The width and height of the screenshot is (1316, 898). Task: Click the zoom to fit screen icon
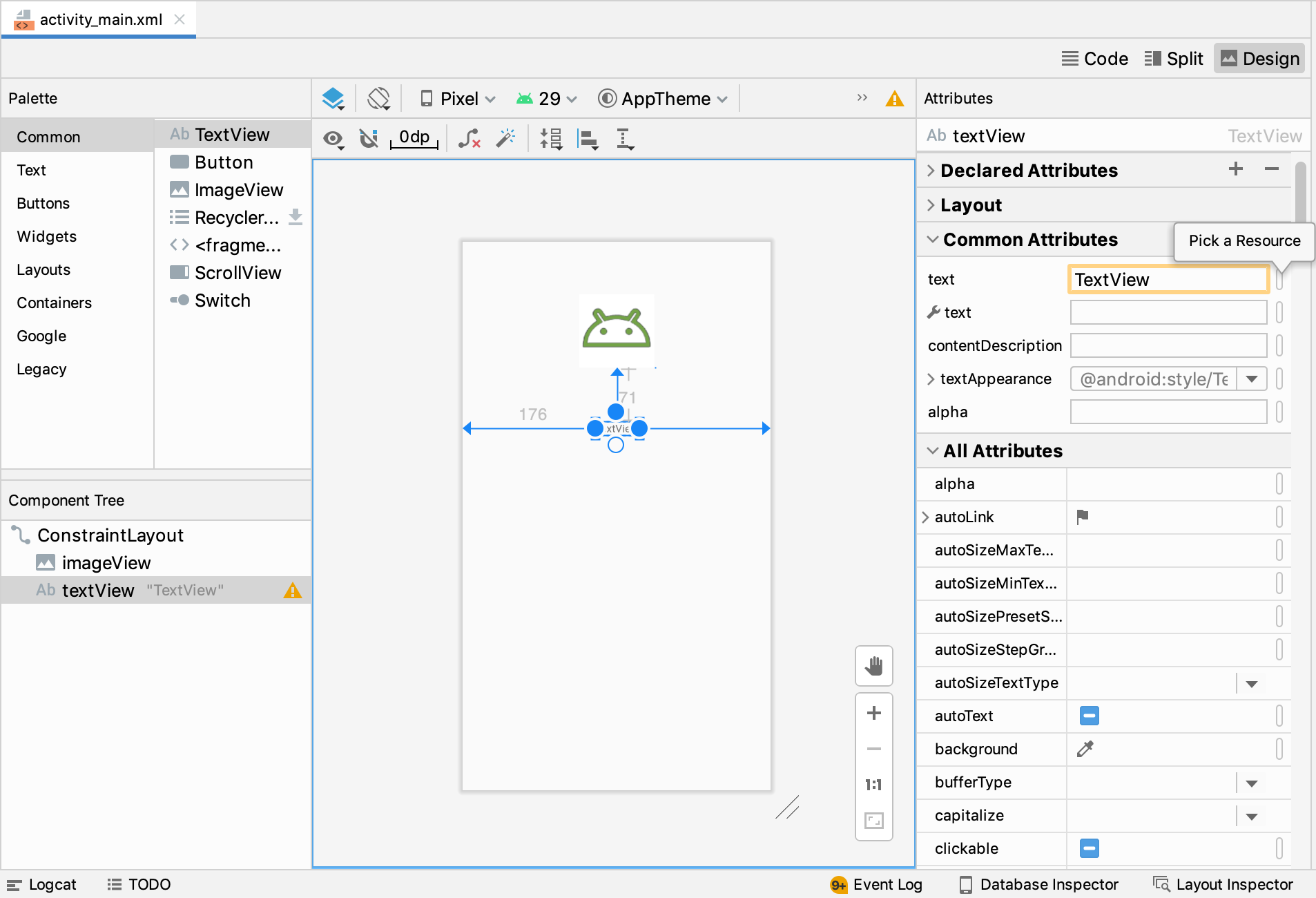[x=874, y=821]
